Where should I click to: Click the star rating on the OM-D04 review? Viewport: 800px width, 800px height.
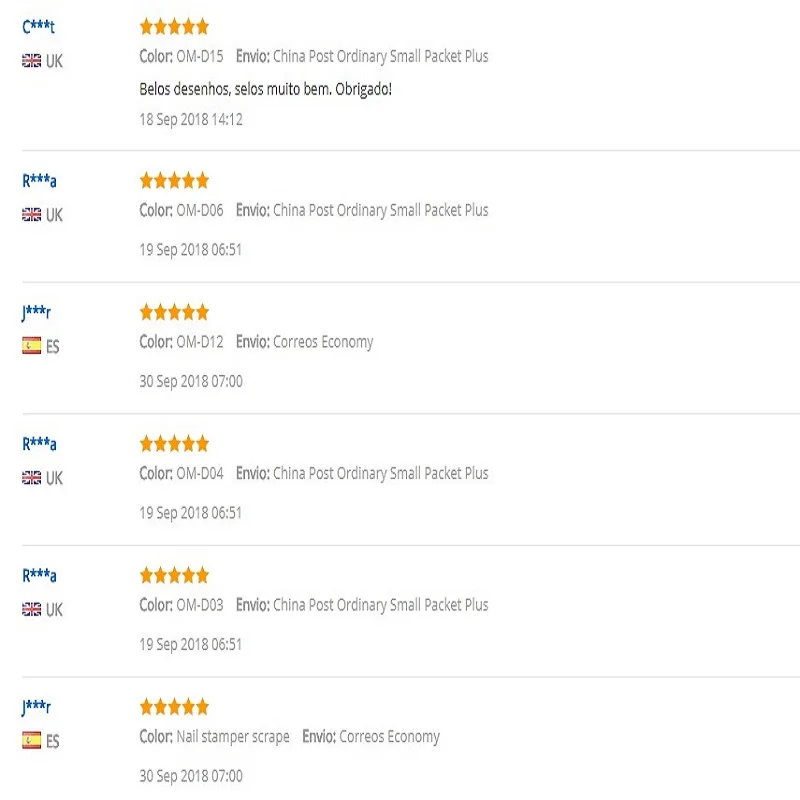[x=174, y=443]
